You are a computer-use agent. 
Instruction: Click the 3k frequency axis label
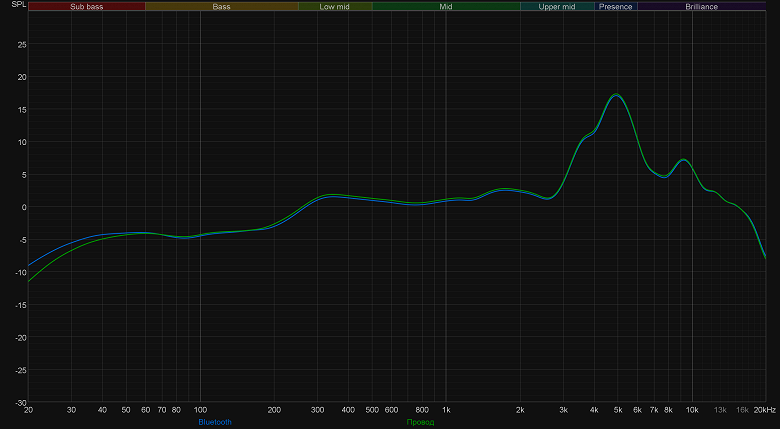563,410
